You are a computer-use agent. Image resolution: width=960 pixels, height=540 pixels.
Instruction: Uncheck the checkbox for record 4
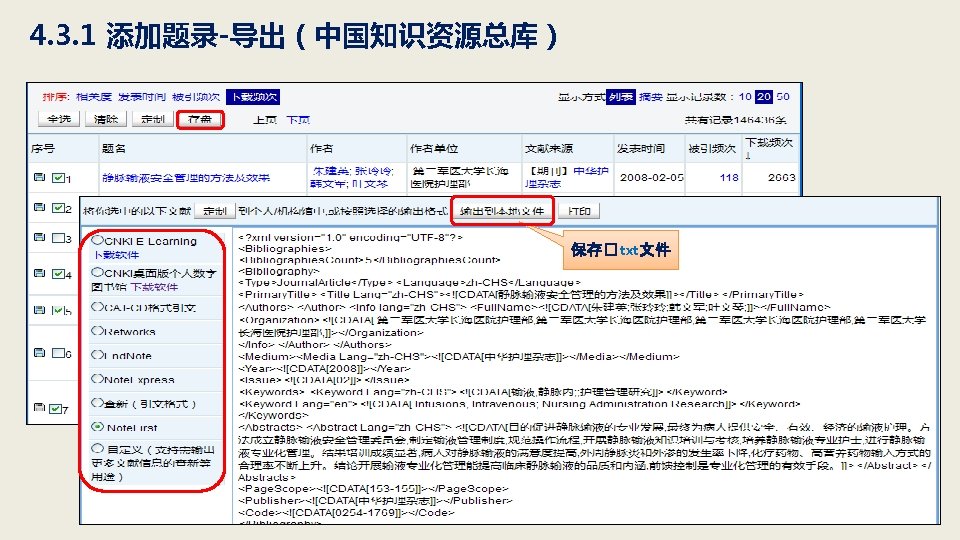(58, 274)
